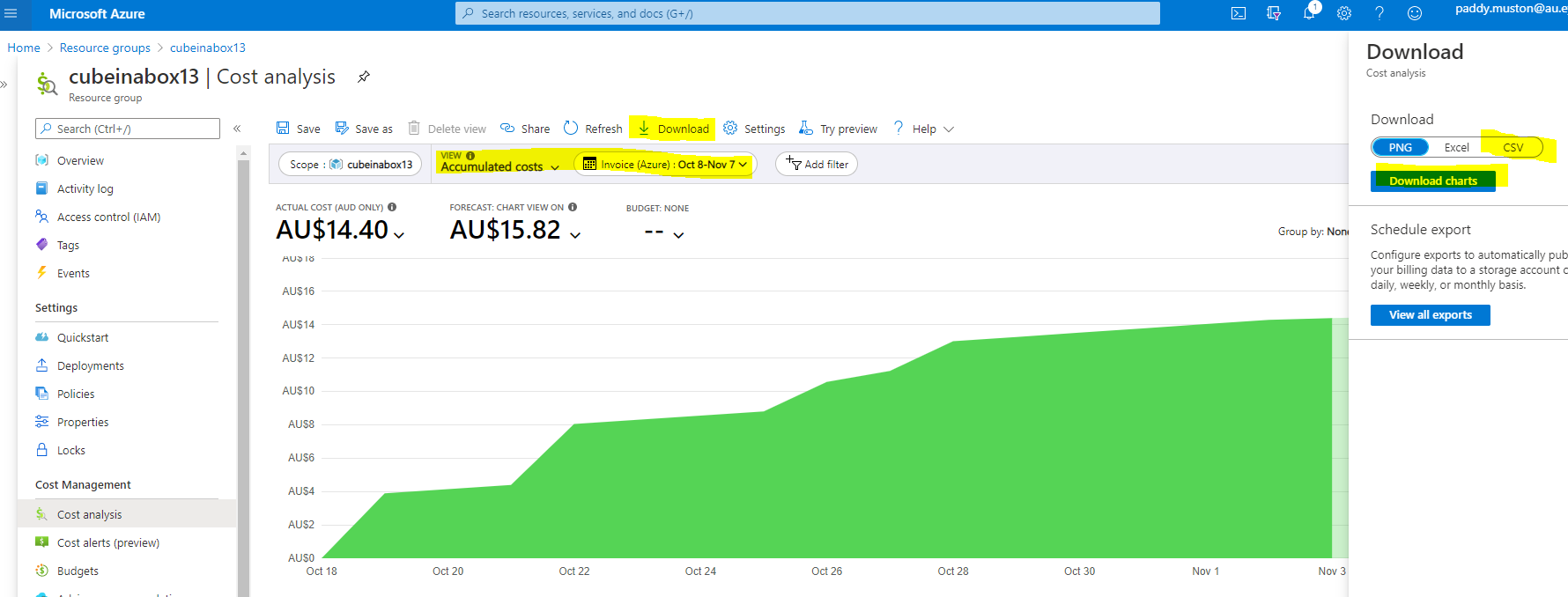Open the Azure portal hamburger menu
The width and height of the screenshot is (1568, 597).
coord(11,13)
